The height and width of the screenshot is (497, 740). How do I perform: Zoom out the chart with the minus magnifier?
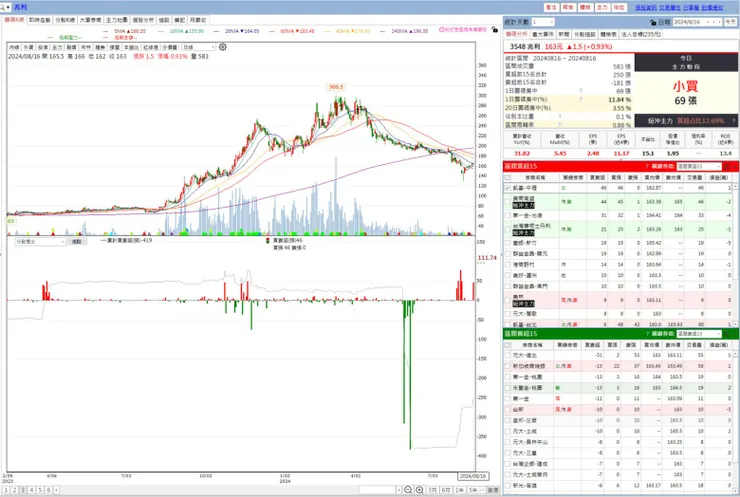click(x=408, y=490)
